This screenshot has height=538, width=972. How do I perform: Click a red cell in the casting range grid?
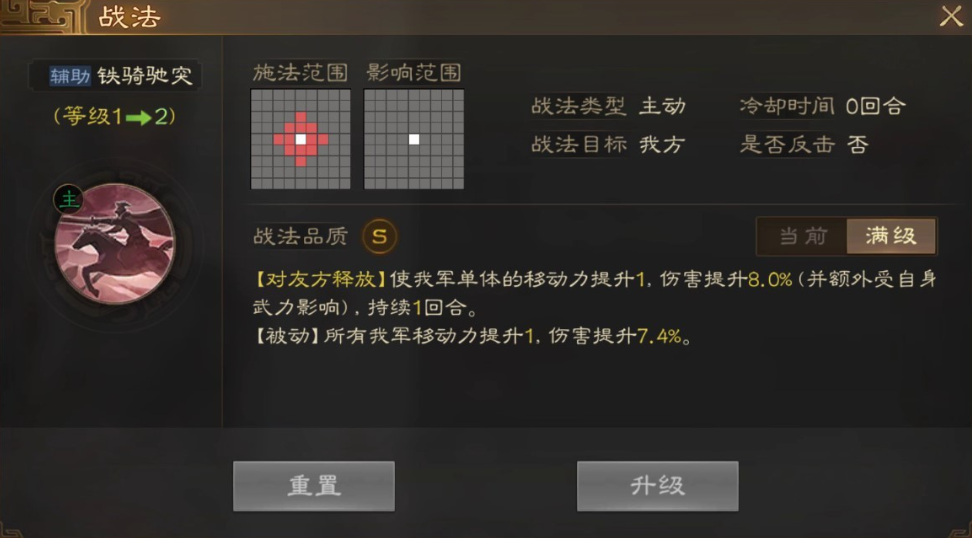point(301,117)
